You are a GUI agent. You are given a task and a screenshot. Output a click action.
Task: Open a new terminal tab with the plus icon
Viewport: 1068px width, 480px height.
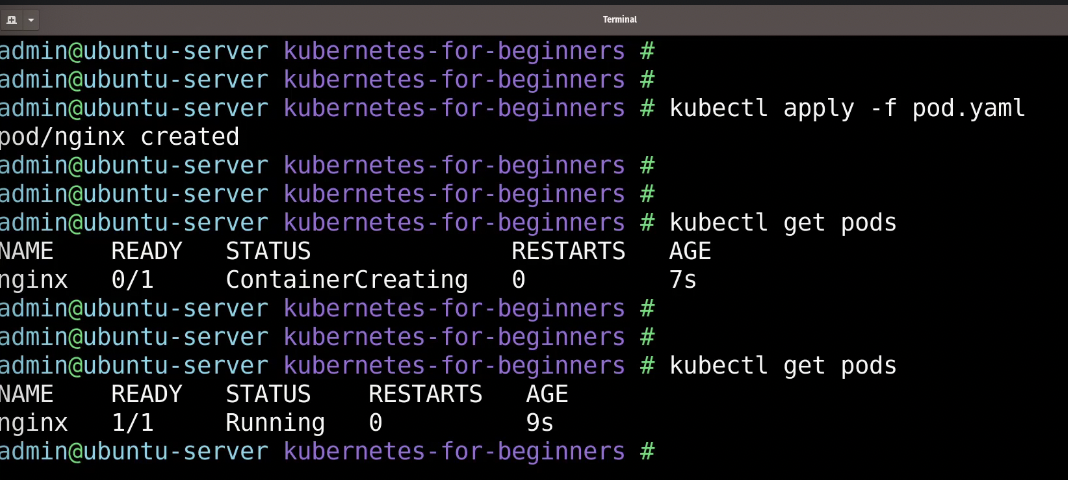pos(12,20)
